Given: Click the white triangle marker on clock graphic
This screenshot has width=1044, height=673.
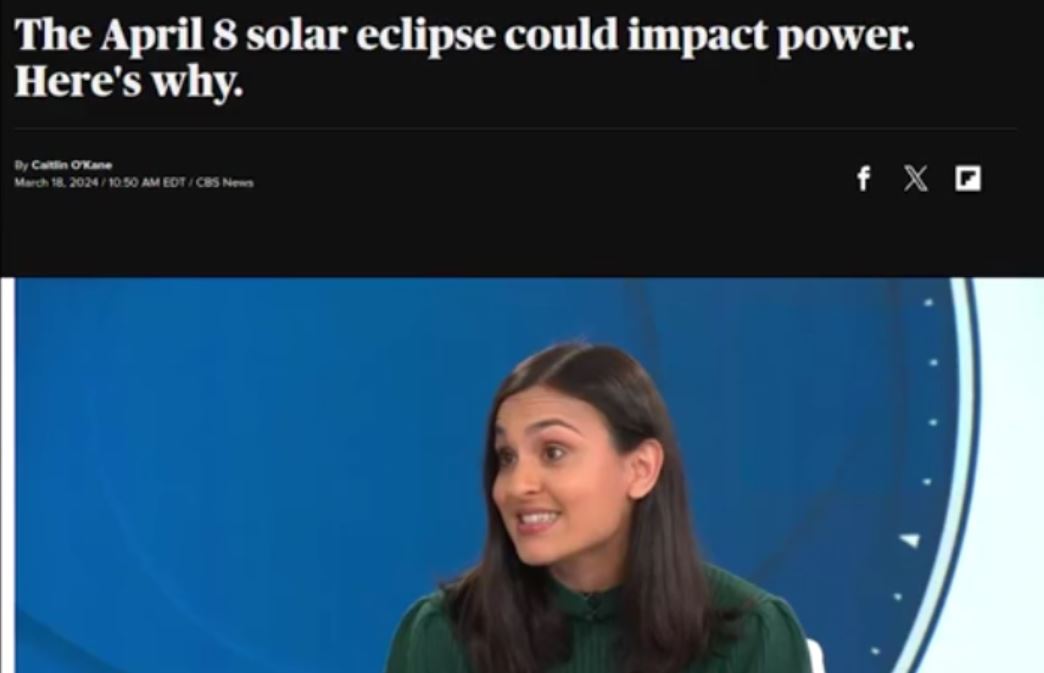Looking at the screenshot, I should pos(911,540).
